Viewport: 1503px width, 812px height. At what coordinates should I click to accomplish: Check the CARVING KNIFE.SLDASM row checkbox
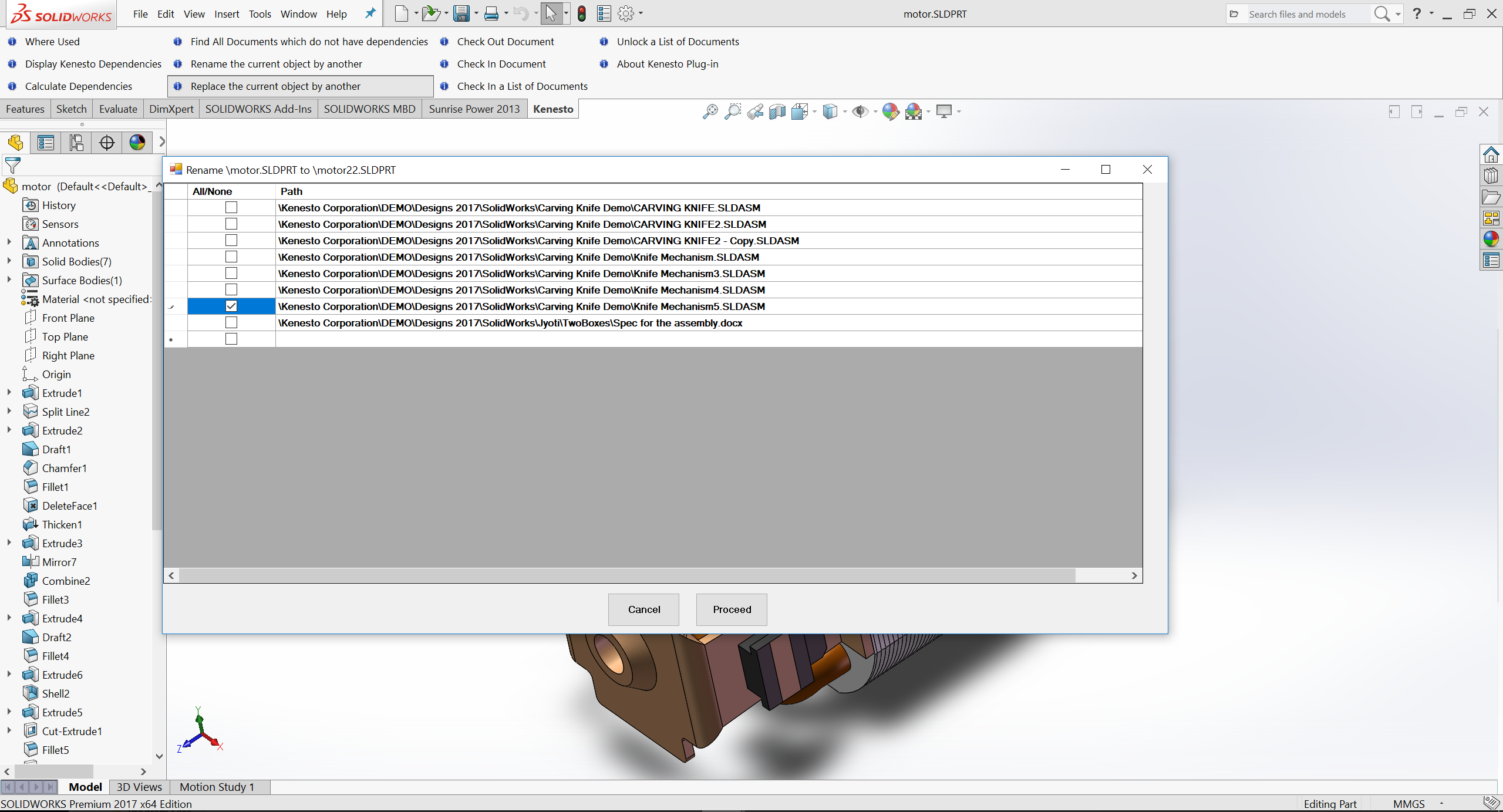[231, 207]
